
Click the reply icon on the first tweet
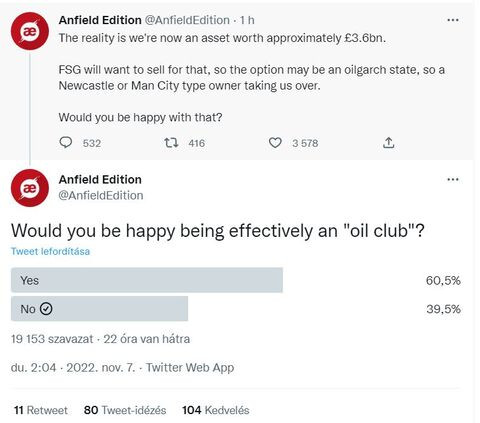pos(66,143)
